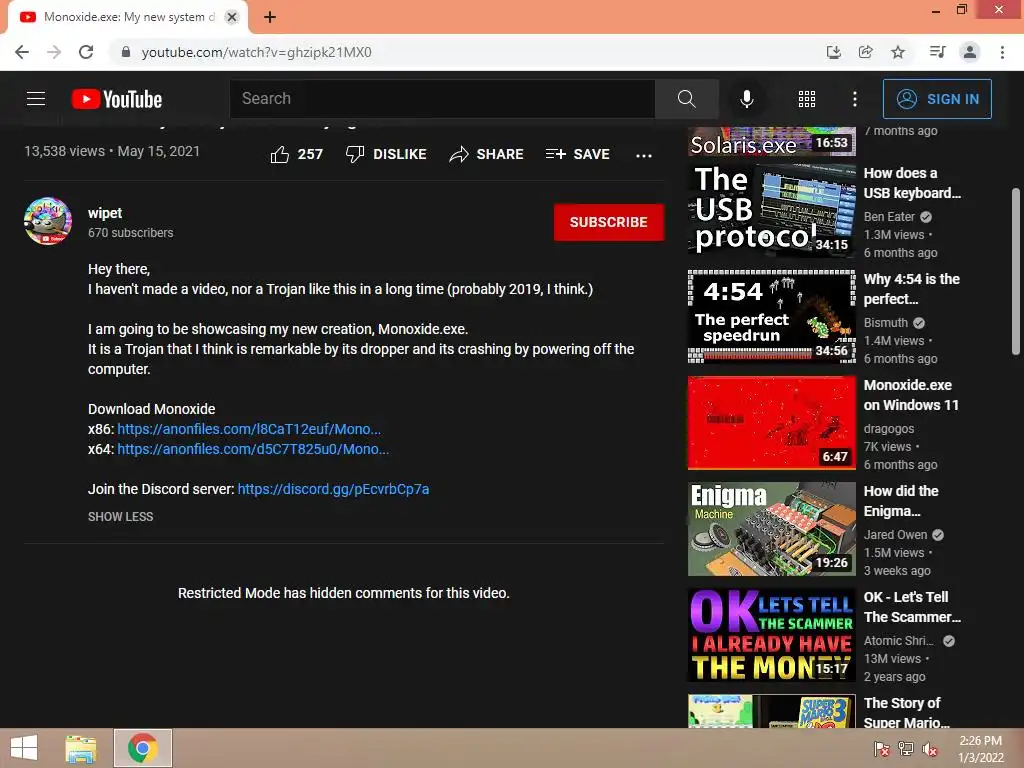The height and width of the screenshot is (768, 1024).
Task: Click the install app icon in address bar
Action: 833,52
